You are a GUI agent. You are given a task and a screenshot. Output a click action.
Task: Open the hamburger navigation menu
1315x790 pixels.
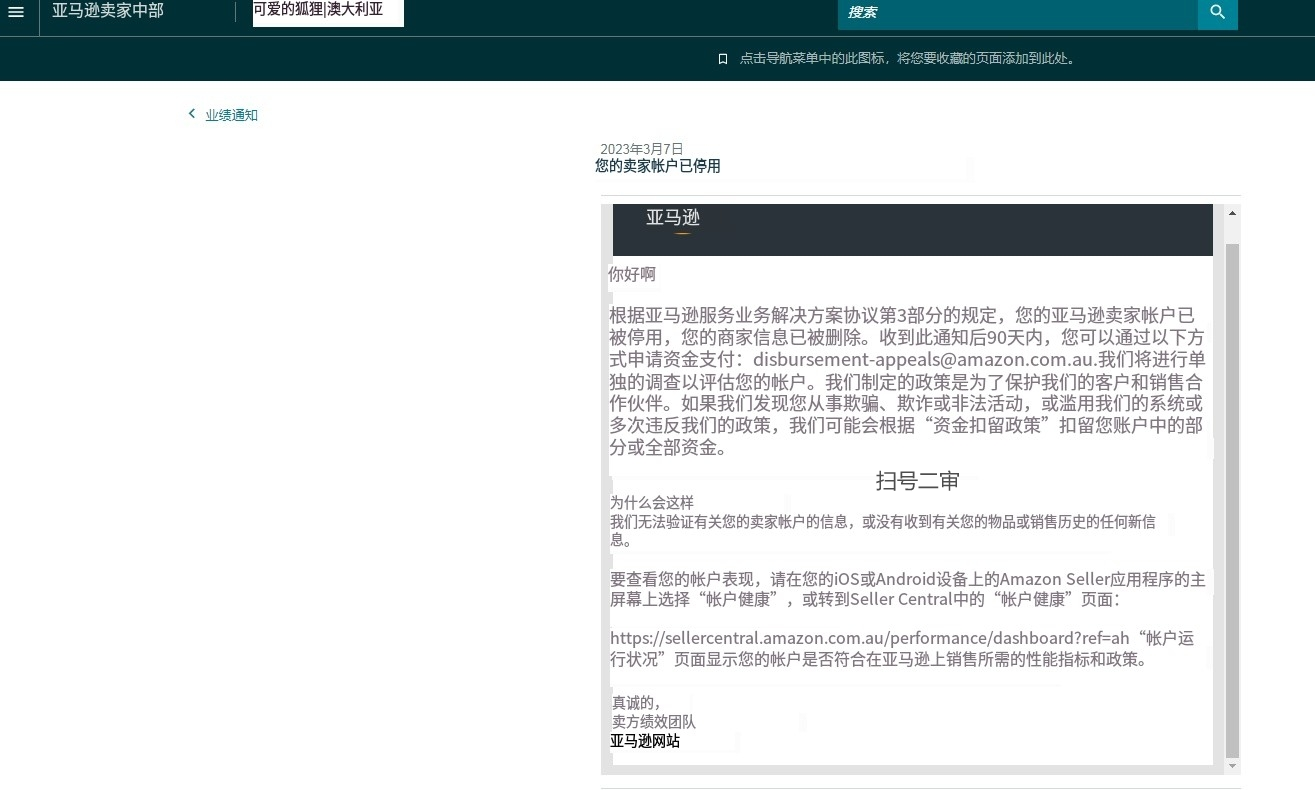click(16, 12)
